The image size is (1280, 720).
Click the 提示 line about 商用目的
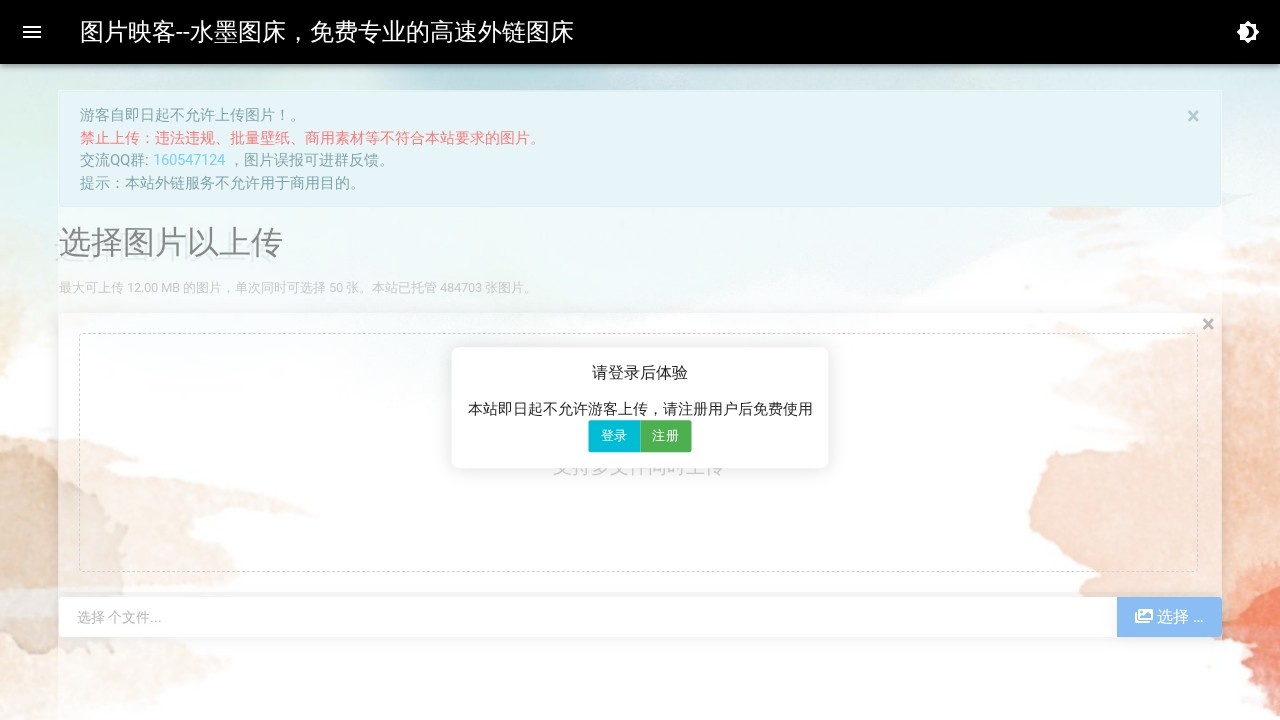221,183
